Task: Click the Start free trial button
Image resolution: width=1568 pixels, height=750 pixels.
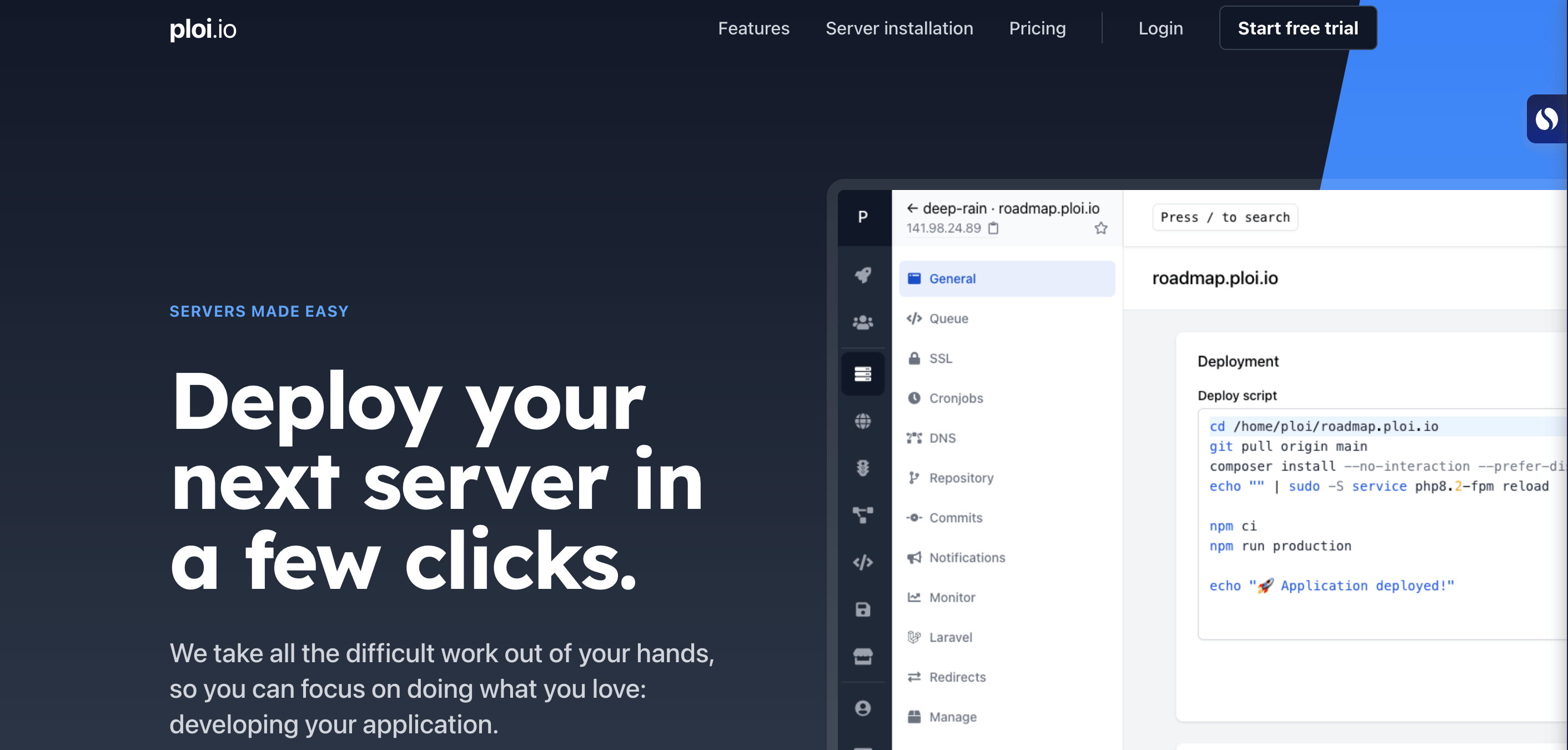Action: coord(1298,28)
